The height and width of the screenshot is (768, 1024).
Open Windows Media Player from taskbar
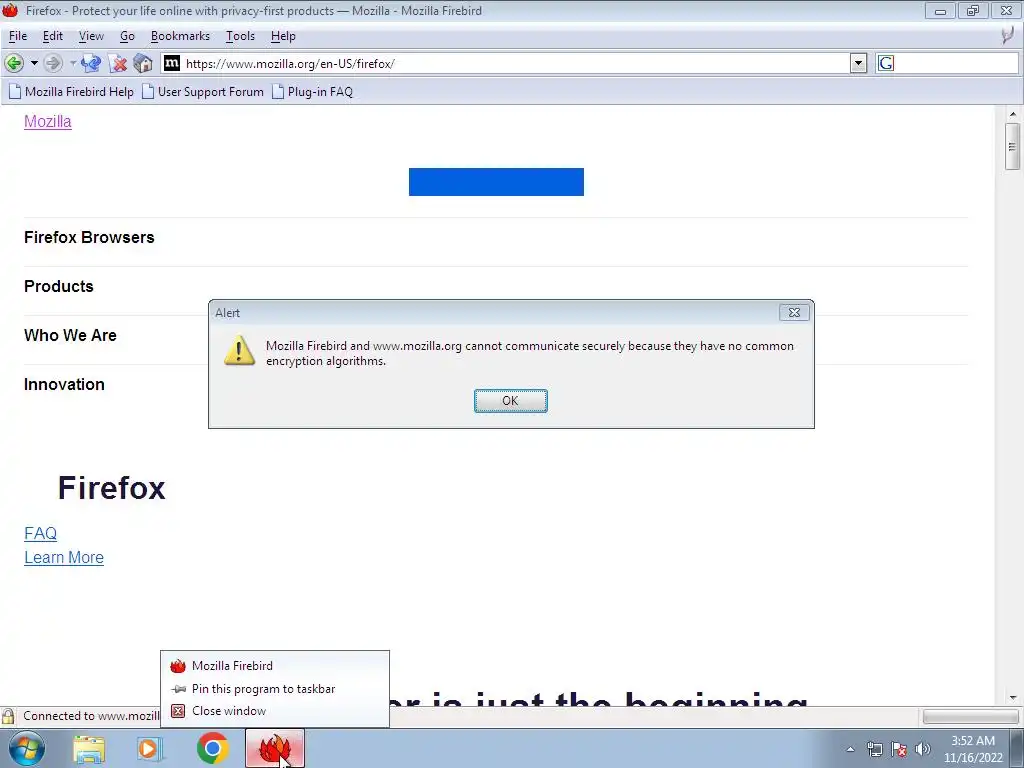click(150, 748)
